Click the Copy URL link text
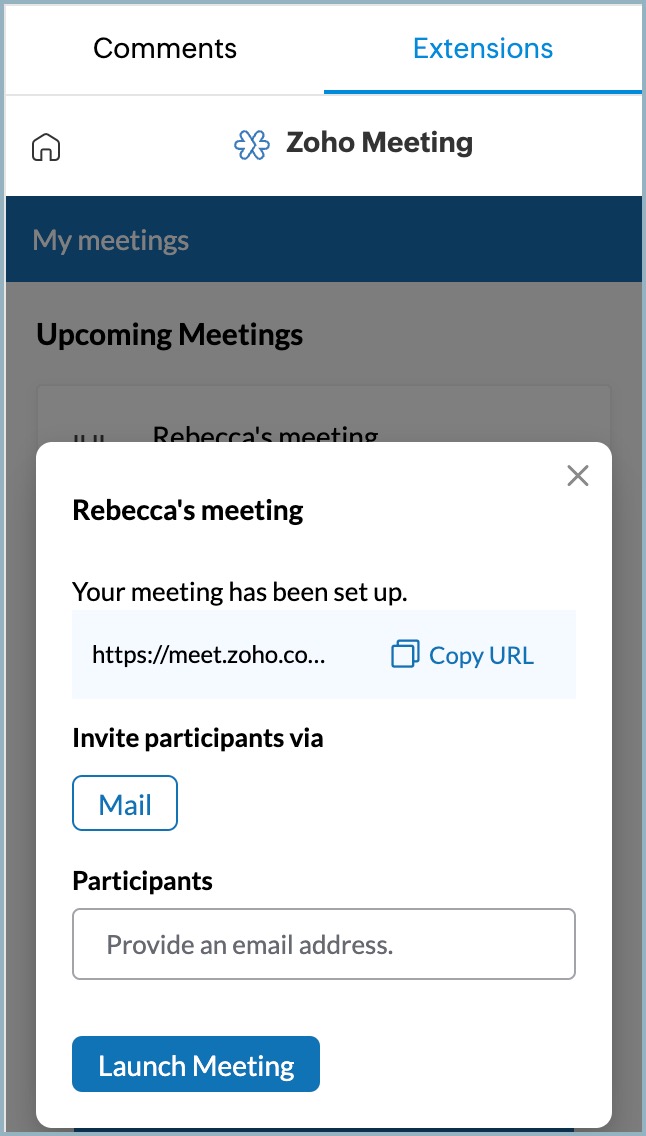The height and width of the screenshot is (1136, 646). [481, 655]
